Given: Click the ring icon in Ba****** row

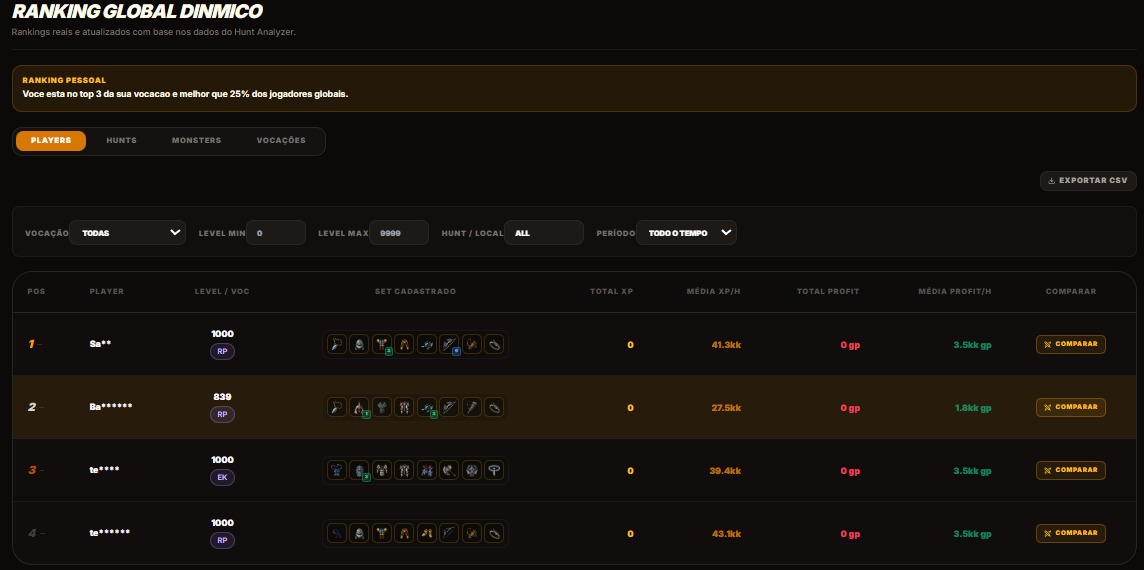Looking at the screenshot, I should (495, 407).
